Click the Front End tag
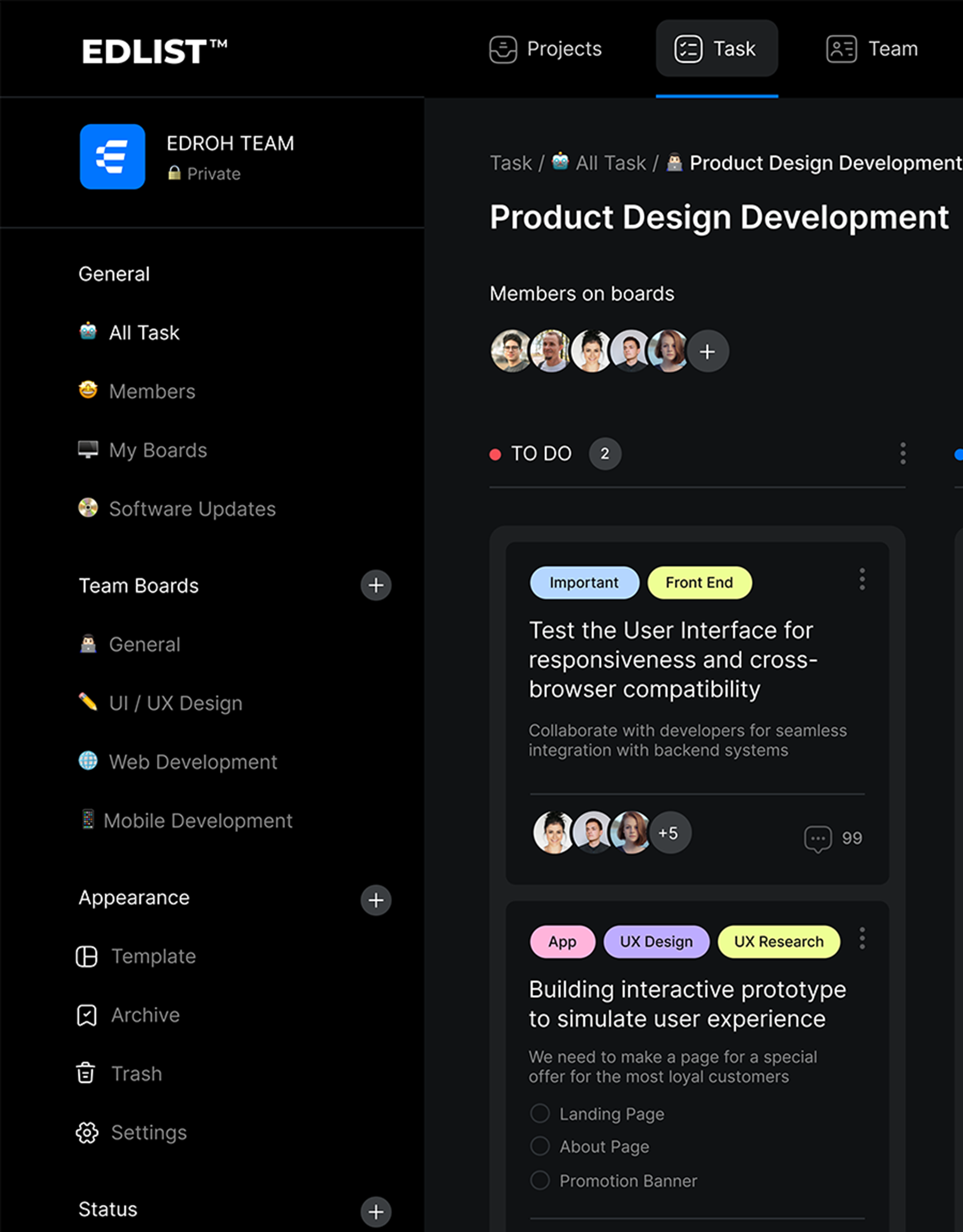This screenshot has width=963, height=1232. [x=699, y=583]
